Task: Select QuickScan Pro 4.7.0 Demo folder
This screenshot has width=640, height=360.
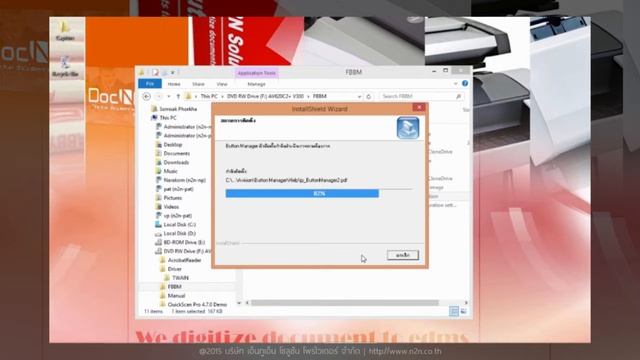Action: click(197, 304)
